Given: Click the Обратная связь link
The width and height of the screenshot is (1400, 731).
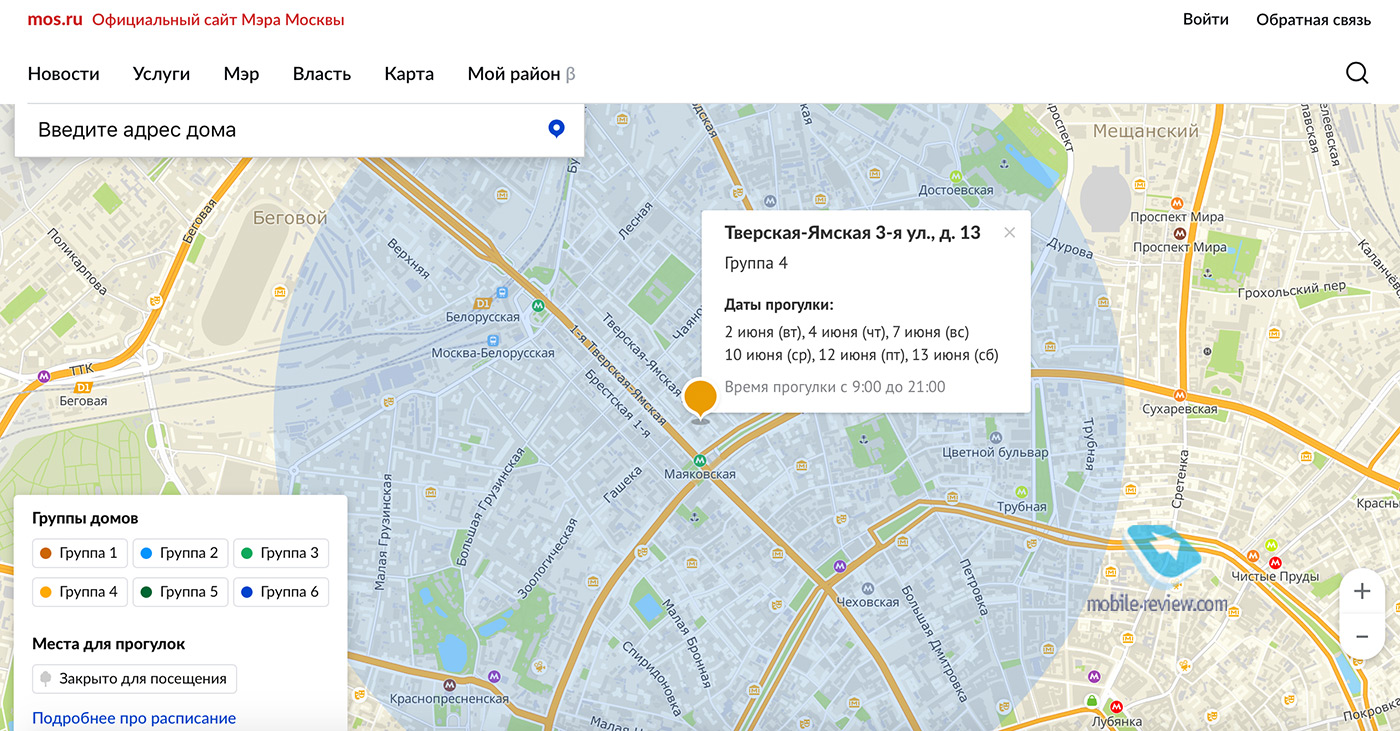Looking at the screenshot, I should pyautogui.click(x=1313, y=20).
